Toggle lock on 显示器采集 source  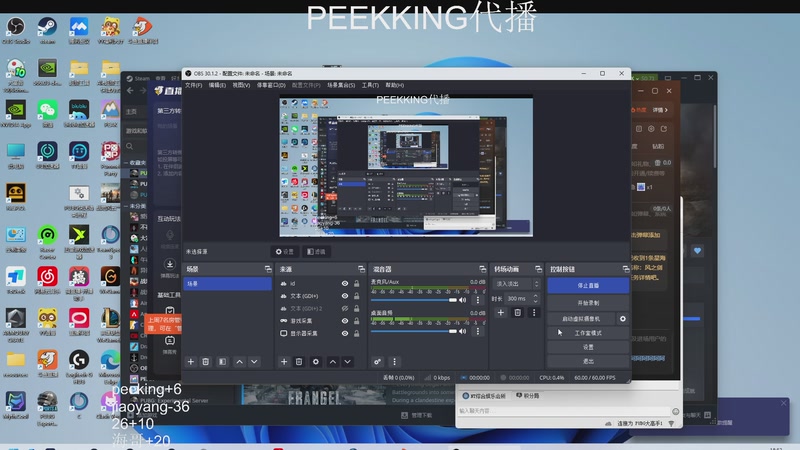357,334
